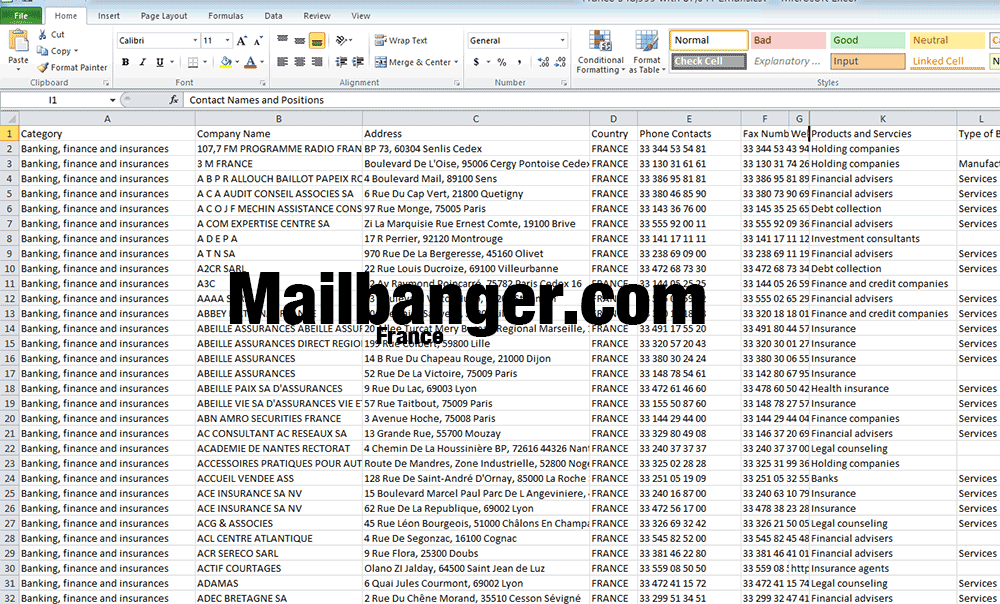Open the Clipboard group dialog launcher
Viewport: 1000px width, 604px height.
(x=106, y=83)
